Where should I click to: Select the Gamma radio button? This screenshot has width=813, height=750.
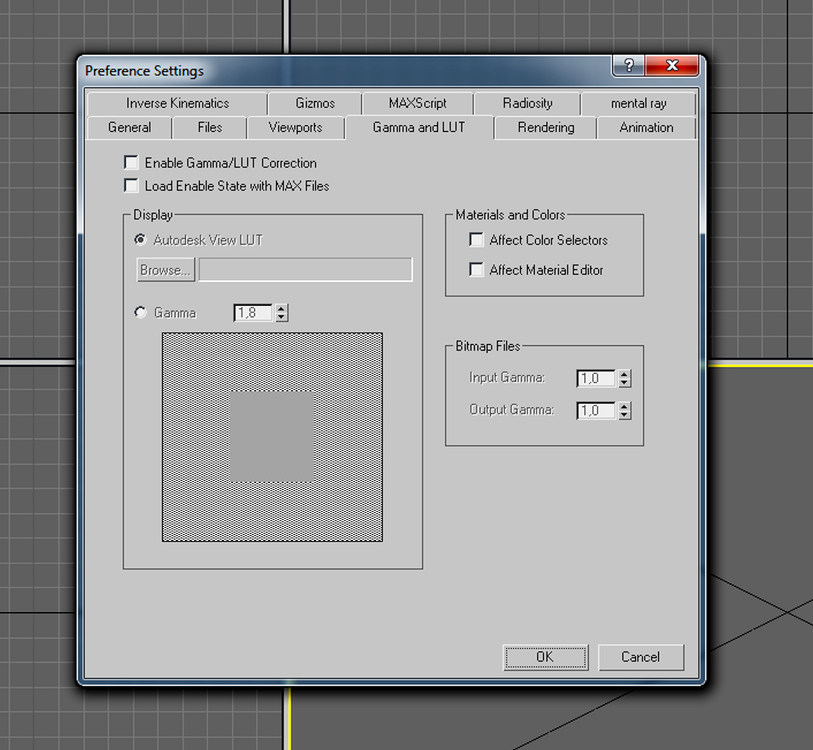[140, 312]
